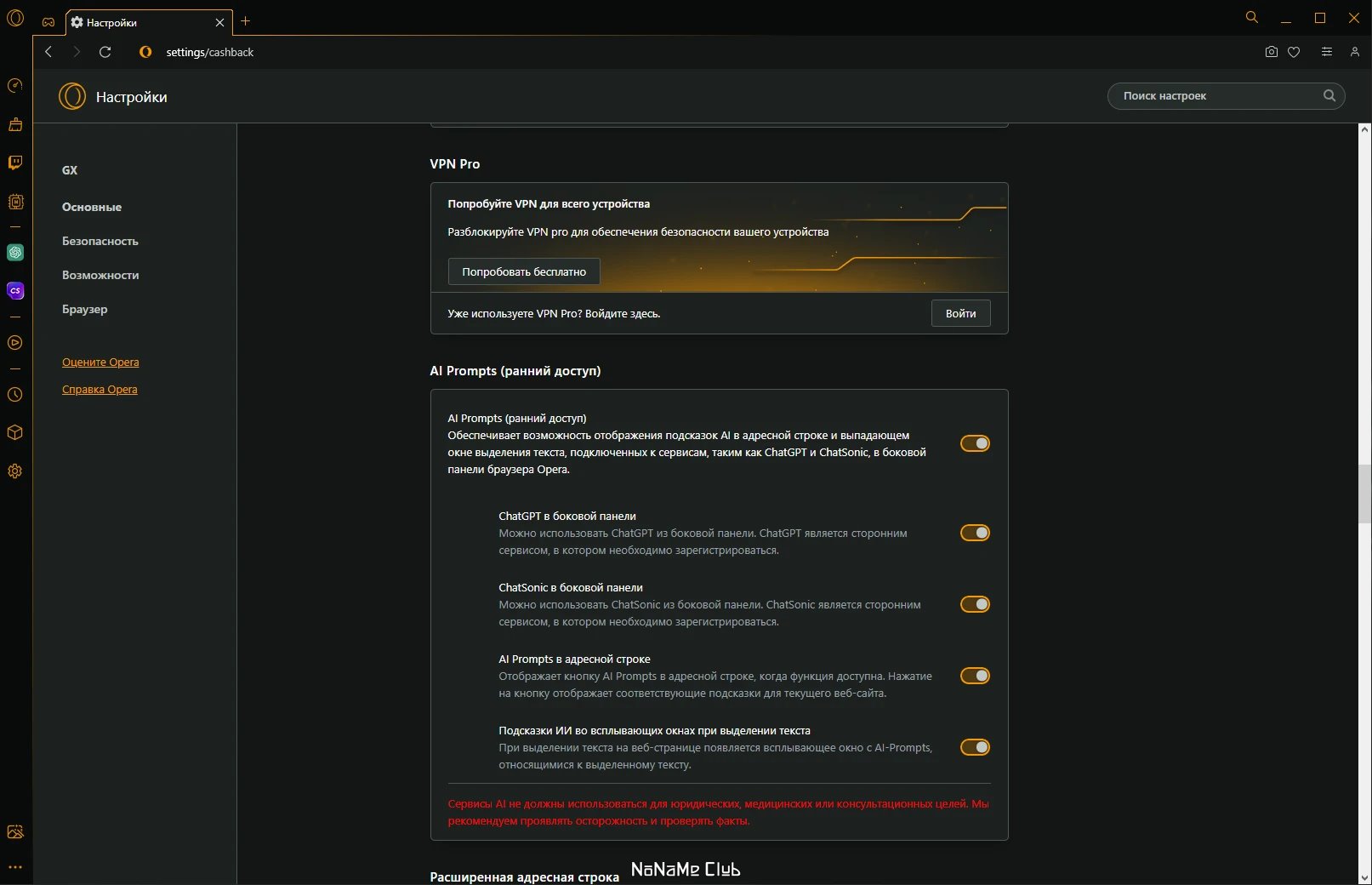Open Extensions cube icon in sidebar

tap(15, 432)
